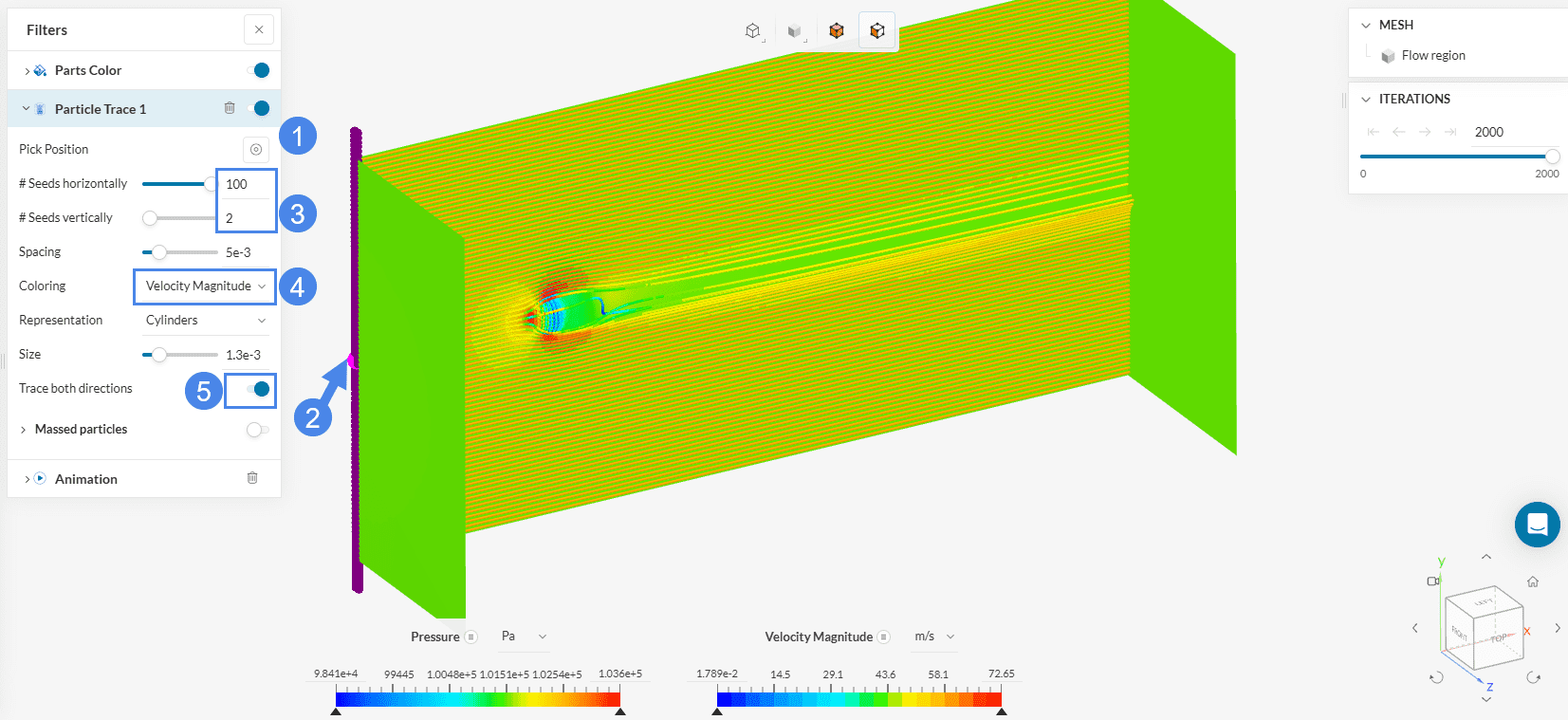Delete Particle Trace 1 with trash icon

(x=230, y=108)
